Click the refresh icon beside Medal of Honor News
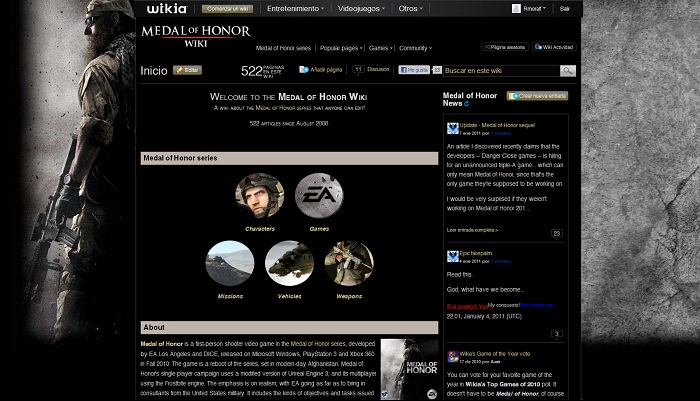The width and height of the screenshot is (700, 401). click(x=467, y=104)
